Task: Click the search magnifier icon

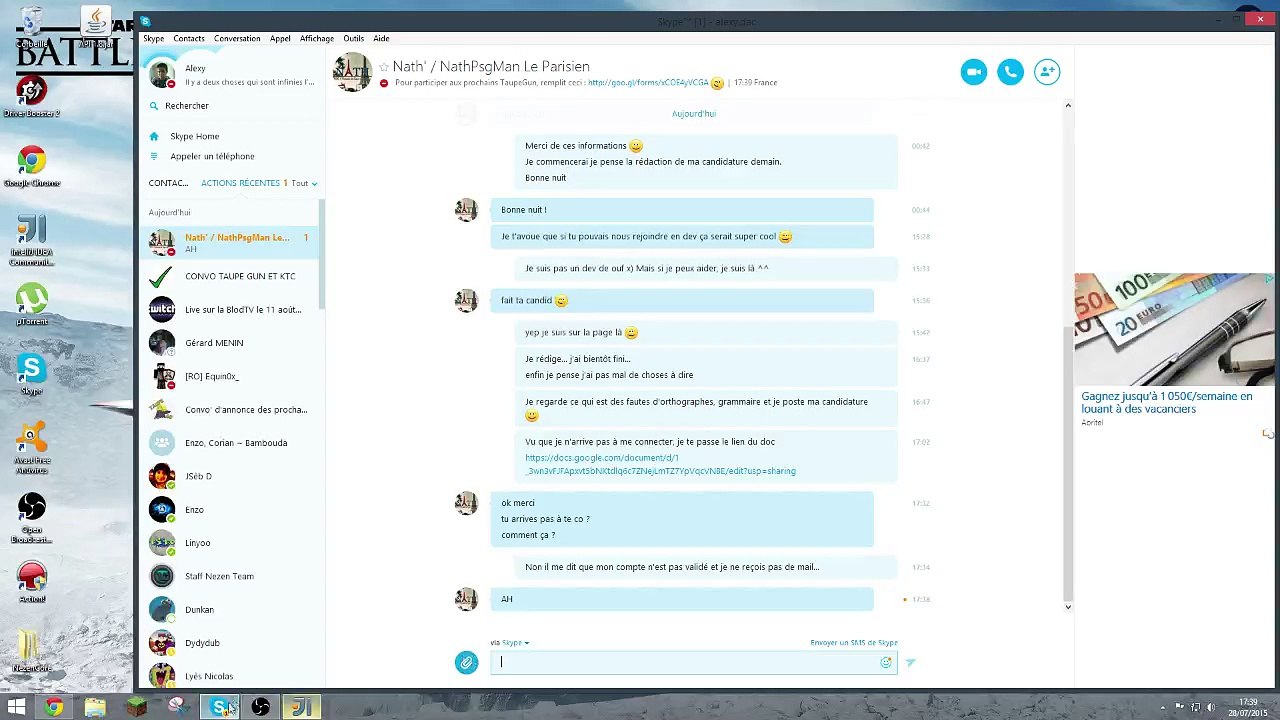Action: point(154,106)
